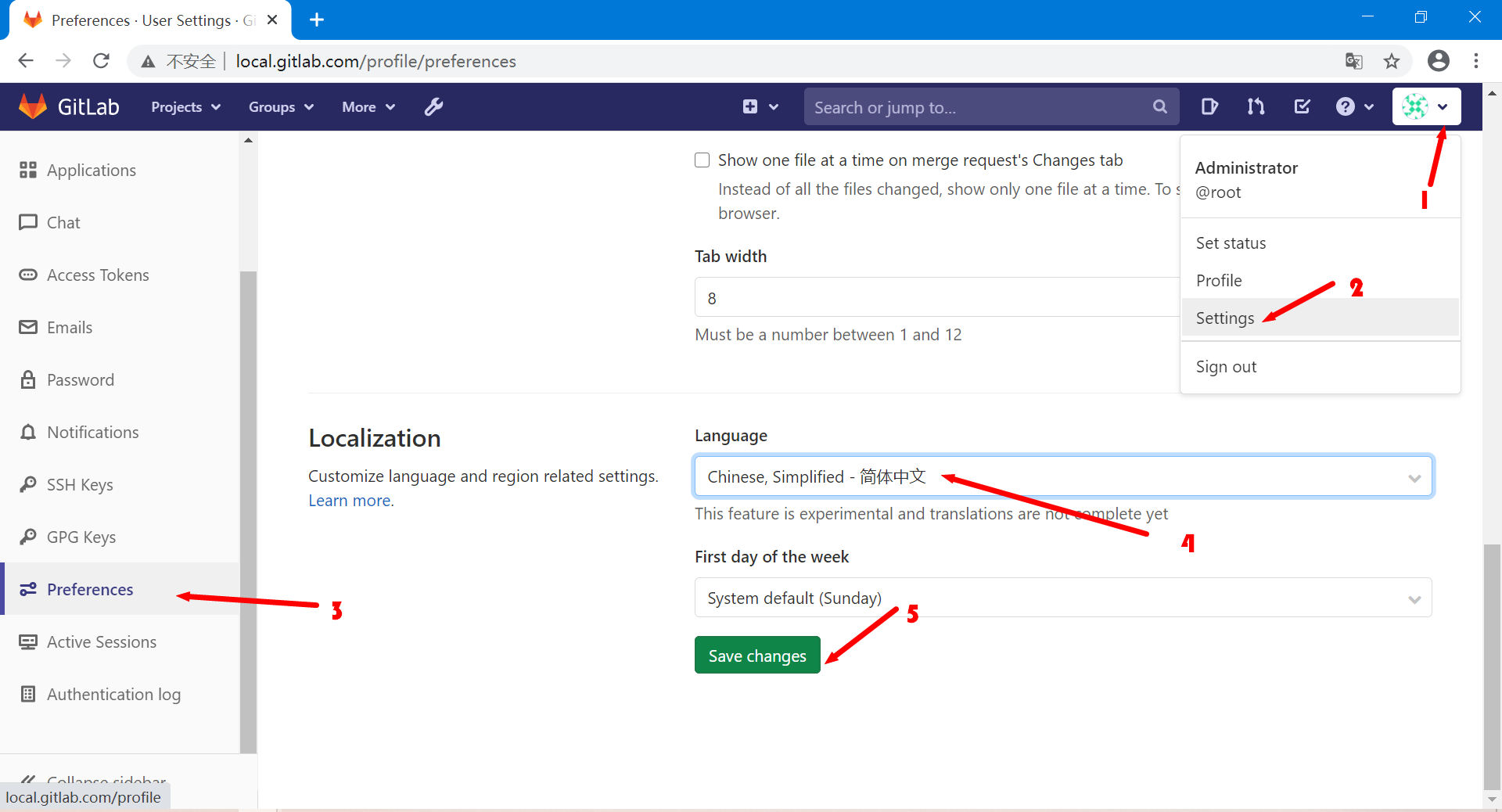1502x812 pixels.
Task: Click the Password lock icon
Action: pos(28,379)
